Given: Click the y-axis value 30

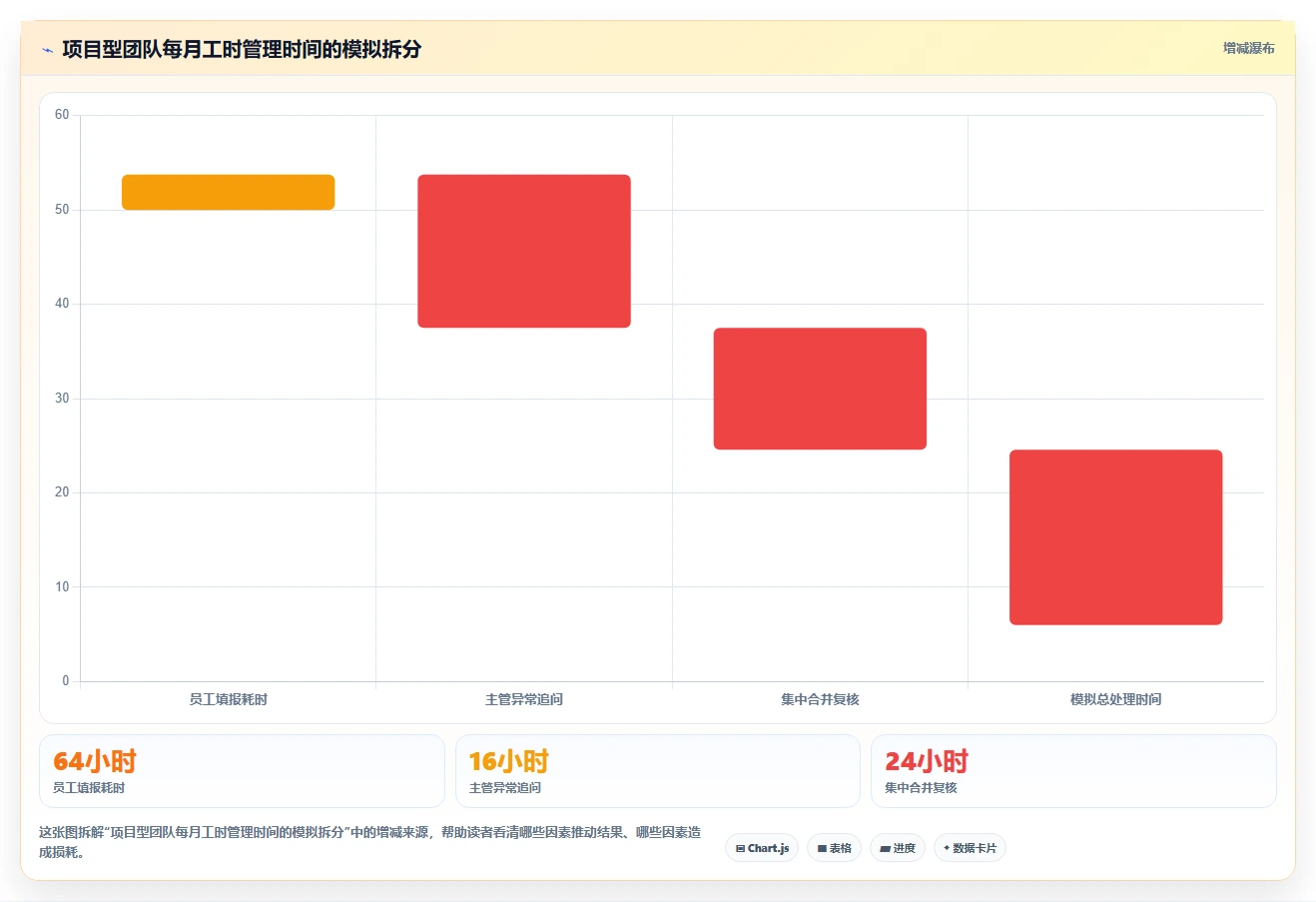Looking at the screenshot, I should [x=62, y=399].
